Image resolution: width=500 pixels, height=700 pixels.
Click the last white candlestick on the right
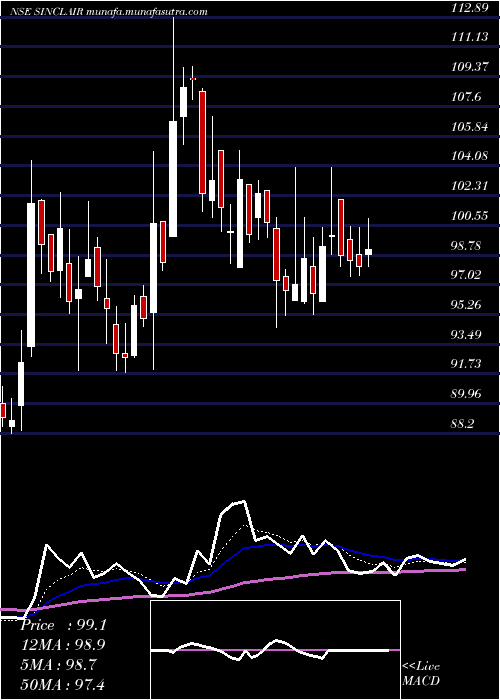[x=368, y=252]
